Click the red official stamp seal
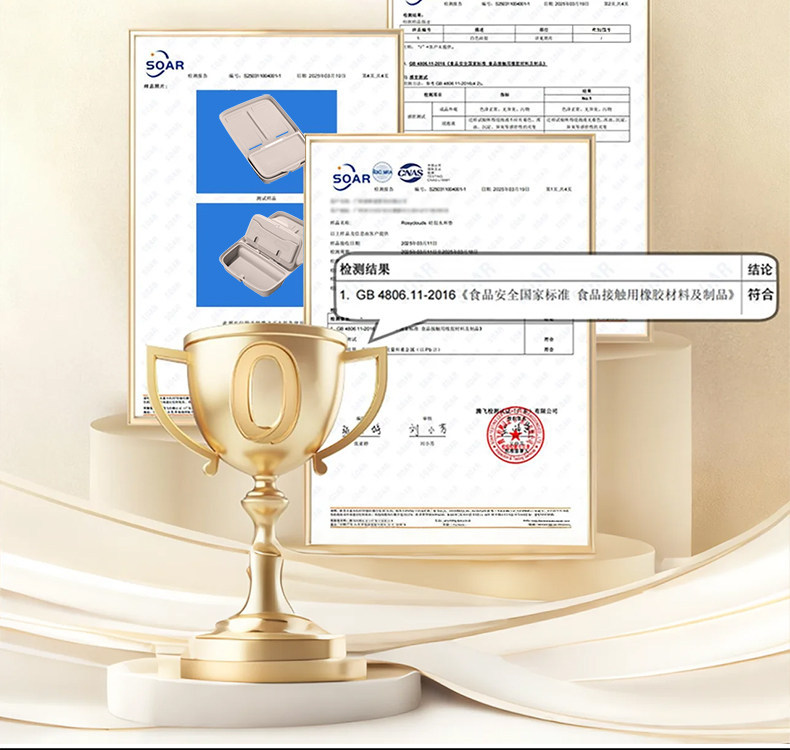The height and width of the screenshot is (750, 790). [x=516, y=436]
